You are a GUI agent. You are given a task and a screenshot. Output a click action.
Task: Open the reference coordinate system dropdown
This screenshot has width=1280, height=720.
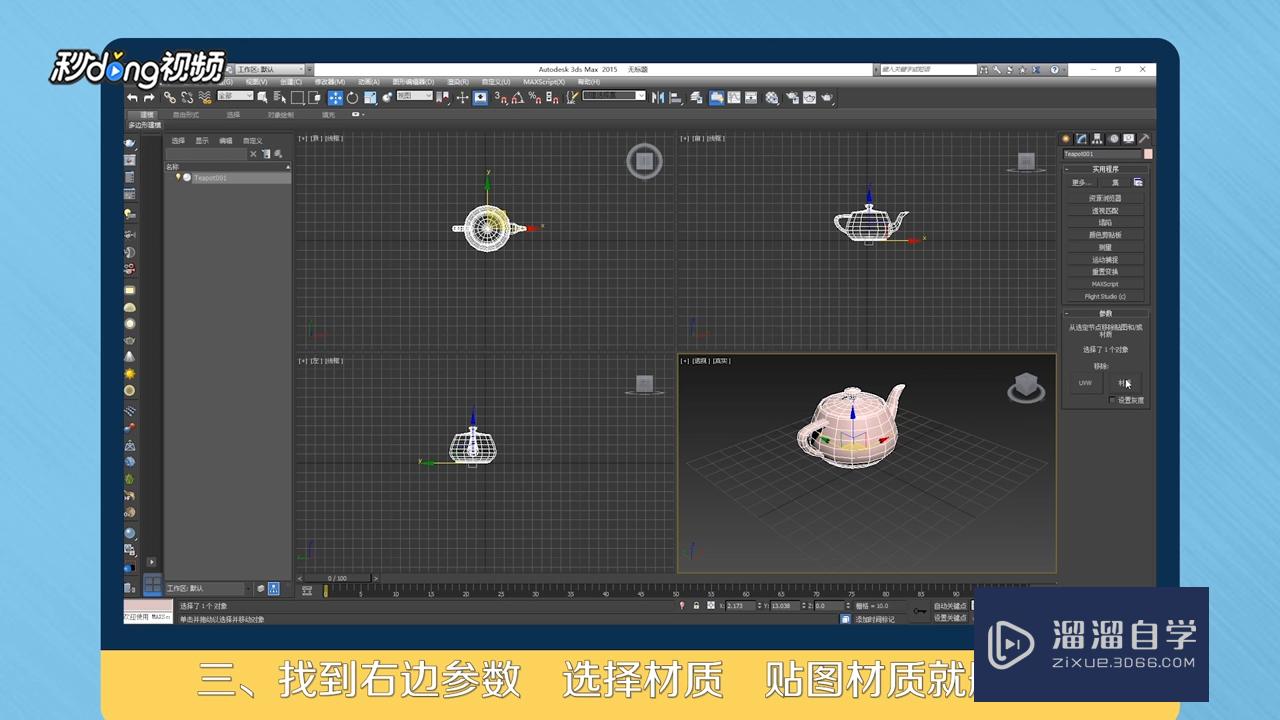(414, 96)
